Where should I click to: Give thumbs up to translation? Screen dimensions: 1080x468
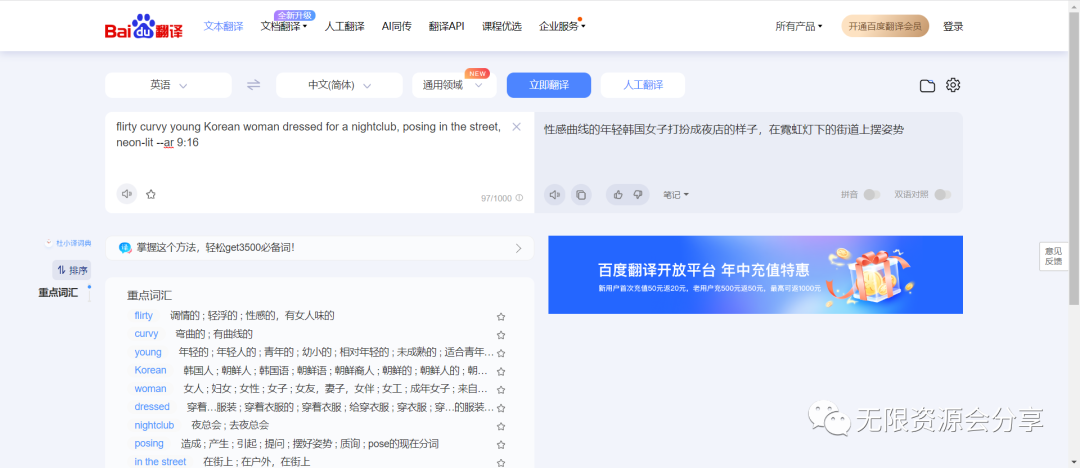[x=618, y=195]
